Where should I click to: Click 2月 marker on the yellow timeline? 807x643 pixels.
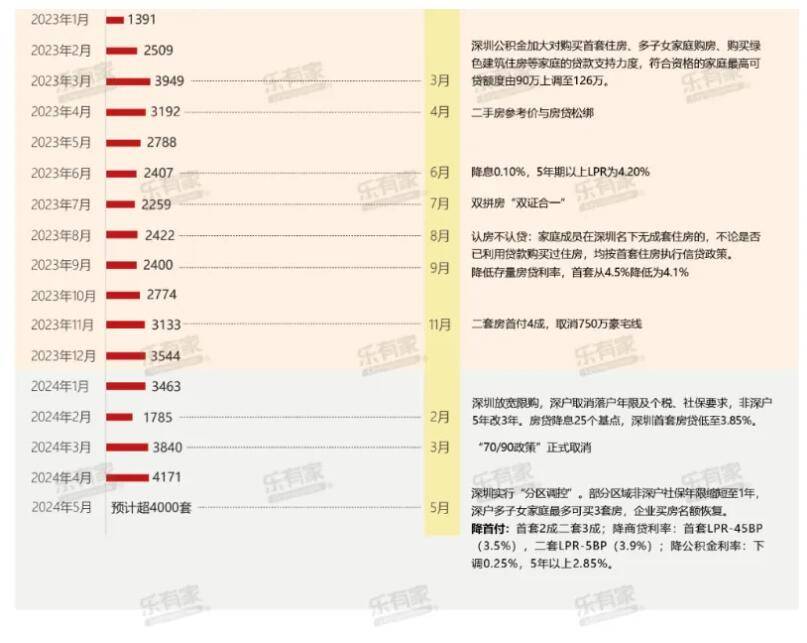click(440, 417)
